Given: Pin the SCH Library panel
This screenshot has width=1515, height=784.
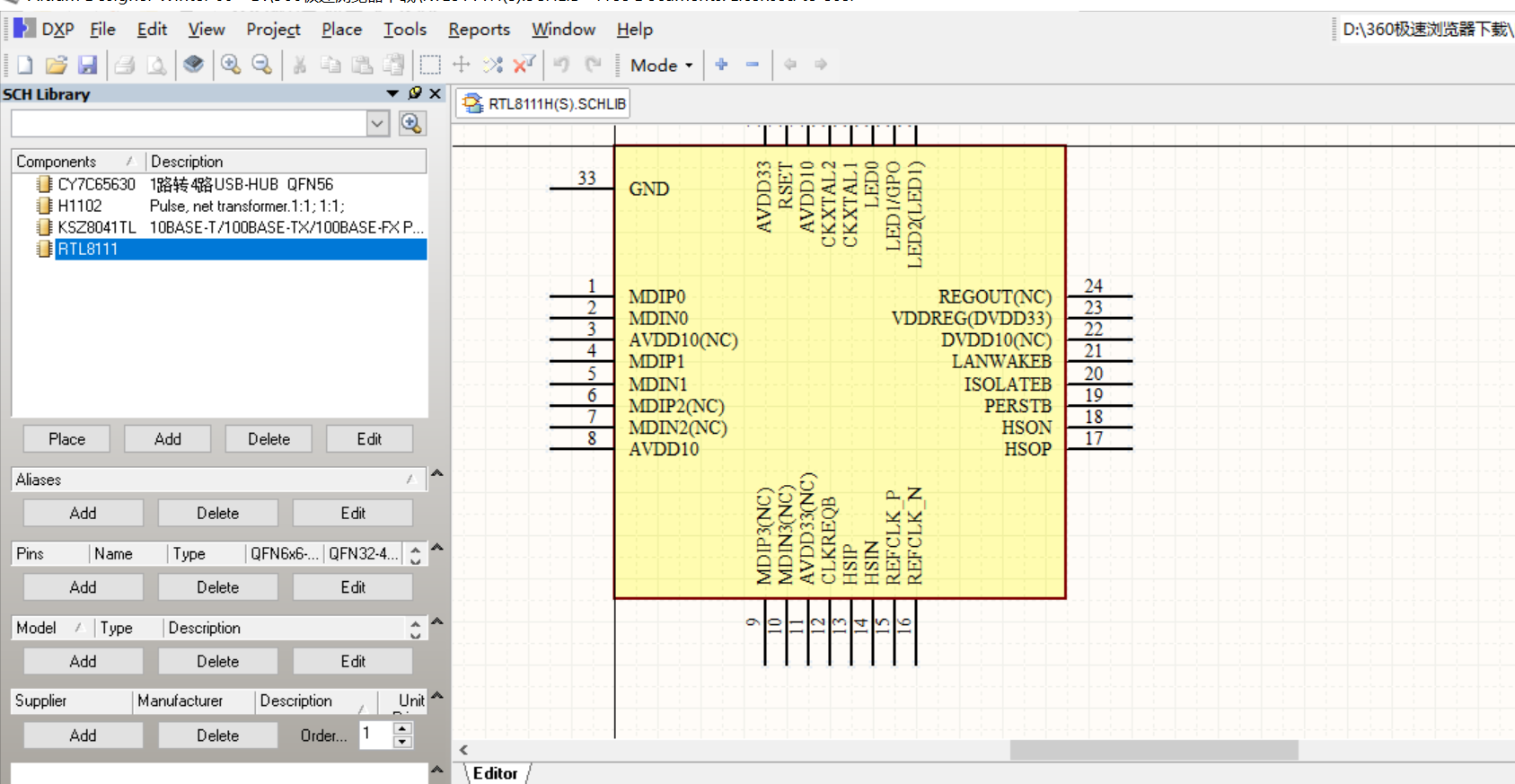Looking at the screenshot, I should coord(415,93).
